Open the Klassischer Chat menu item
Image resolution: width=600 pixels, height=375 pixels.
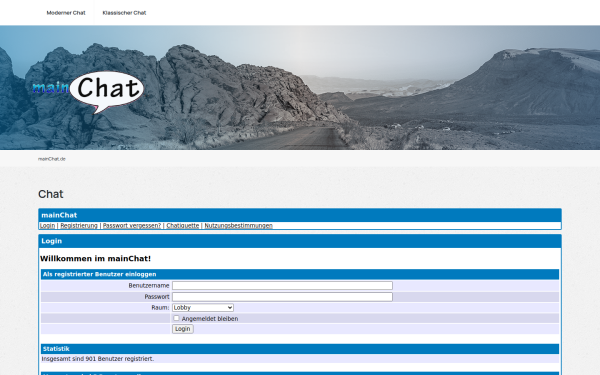124,13
